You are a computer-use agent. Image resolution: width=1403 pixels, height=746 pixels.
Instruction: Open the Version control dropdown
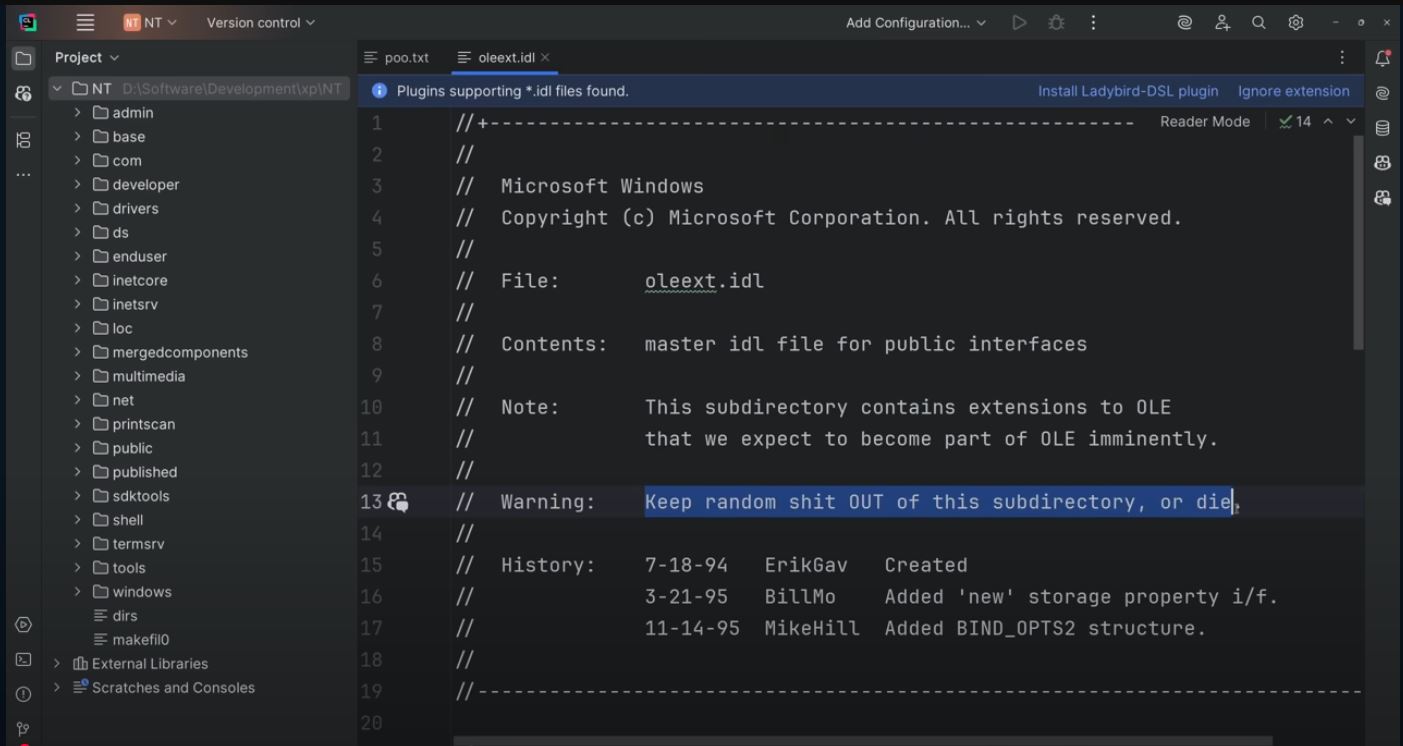pyautogui.click(x=260, y=22)
